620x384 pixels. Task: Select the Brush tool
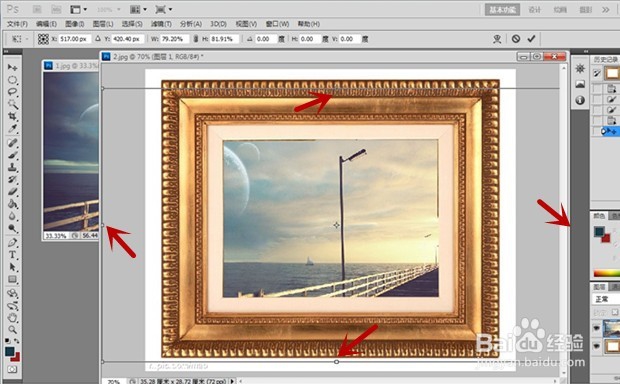(12, 155)
